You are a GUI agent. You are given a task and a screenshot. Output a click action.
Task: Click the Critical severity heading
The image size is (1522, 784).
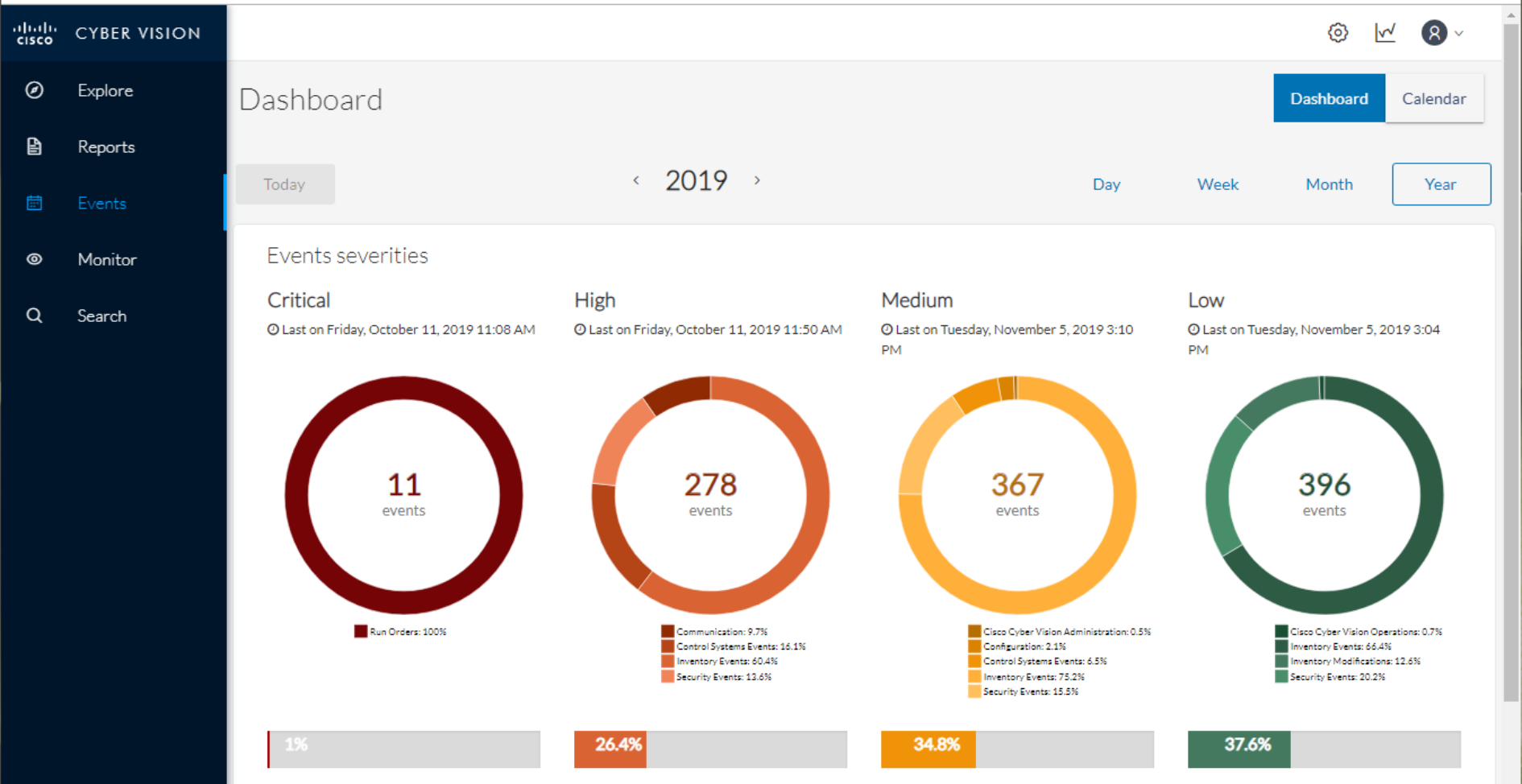(299, 300)
